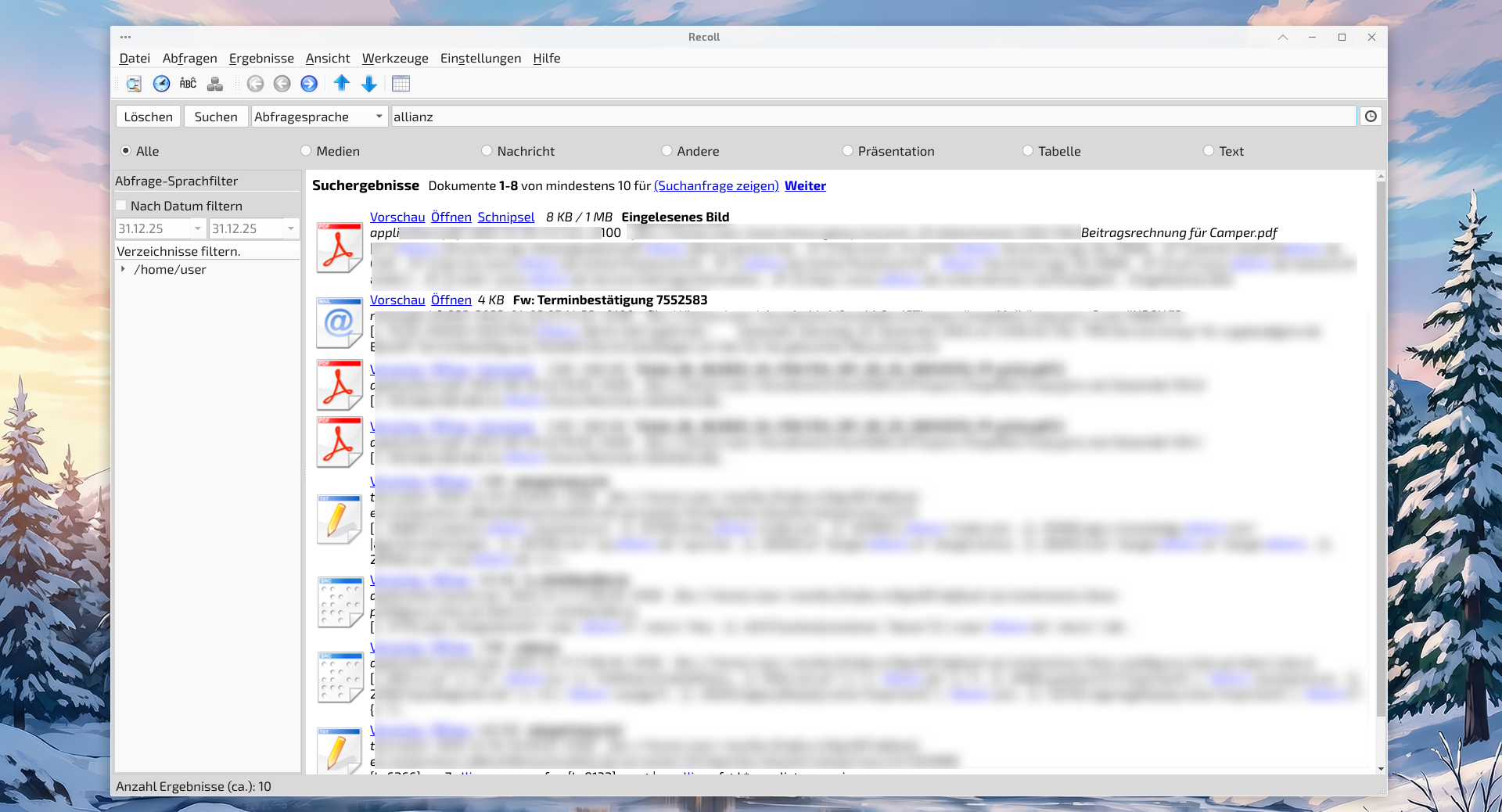Select the Medien filter radio button
Image resolution: width=1502 pixels, height=812 pixels.
tap(306, 151)
